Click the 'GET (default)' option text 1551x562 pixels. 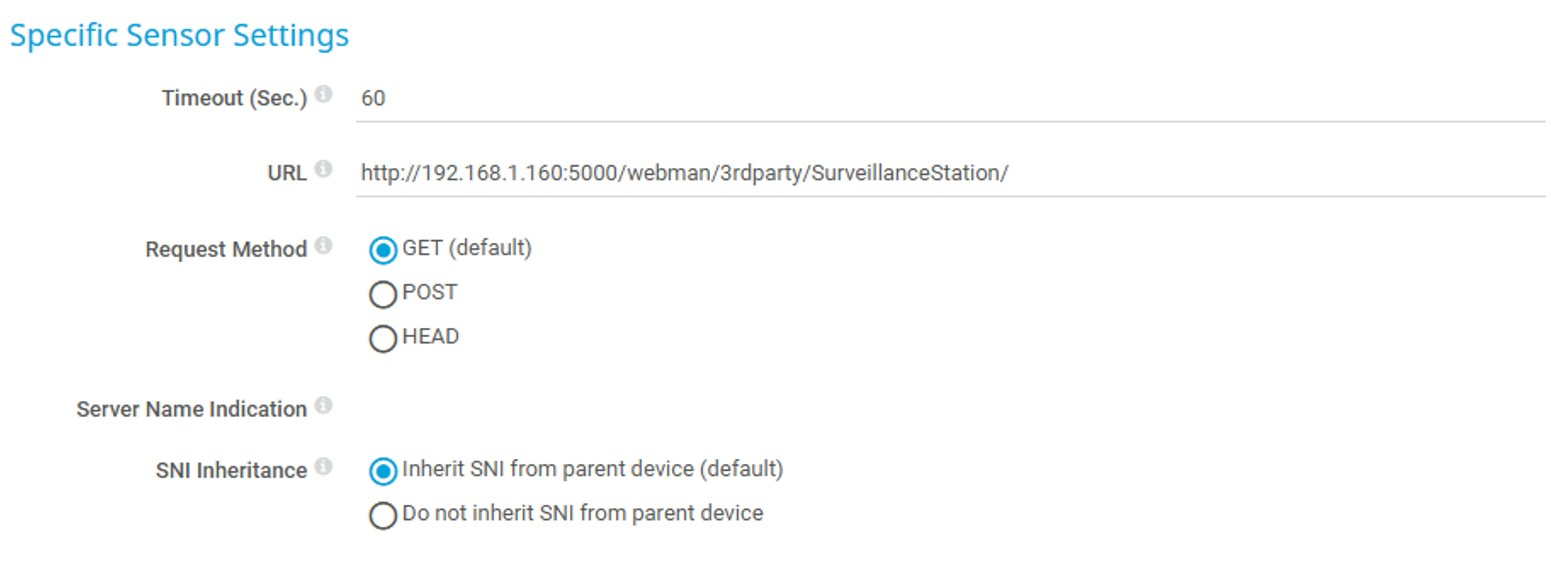(x=467, y=248)
